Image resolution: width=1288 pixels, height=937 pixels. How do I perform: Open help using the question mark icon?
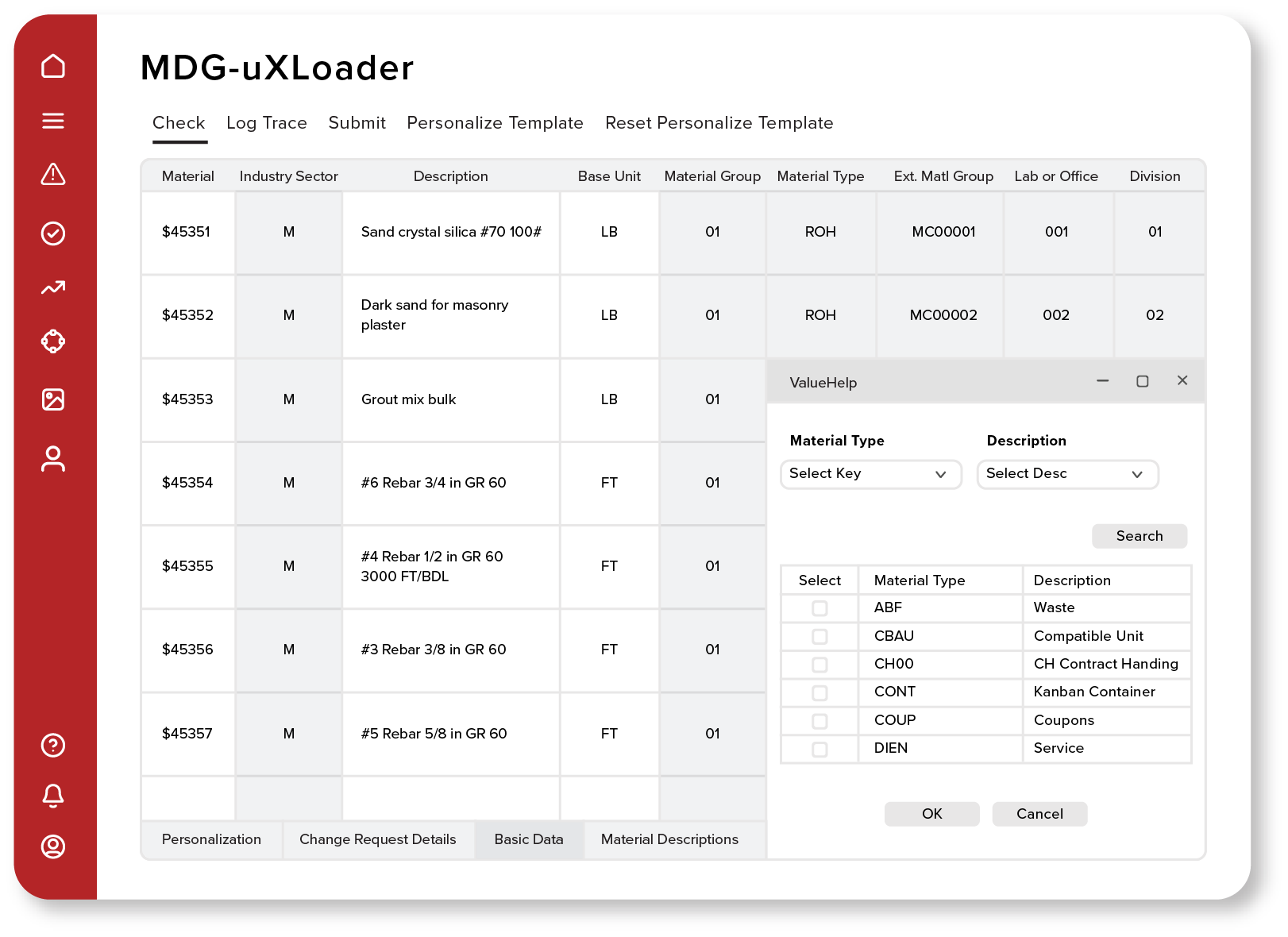(x=53, y=746)
